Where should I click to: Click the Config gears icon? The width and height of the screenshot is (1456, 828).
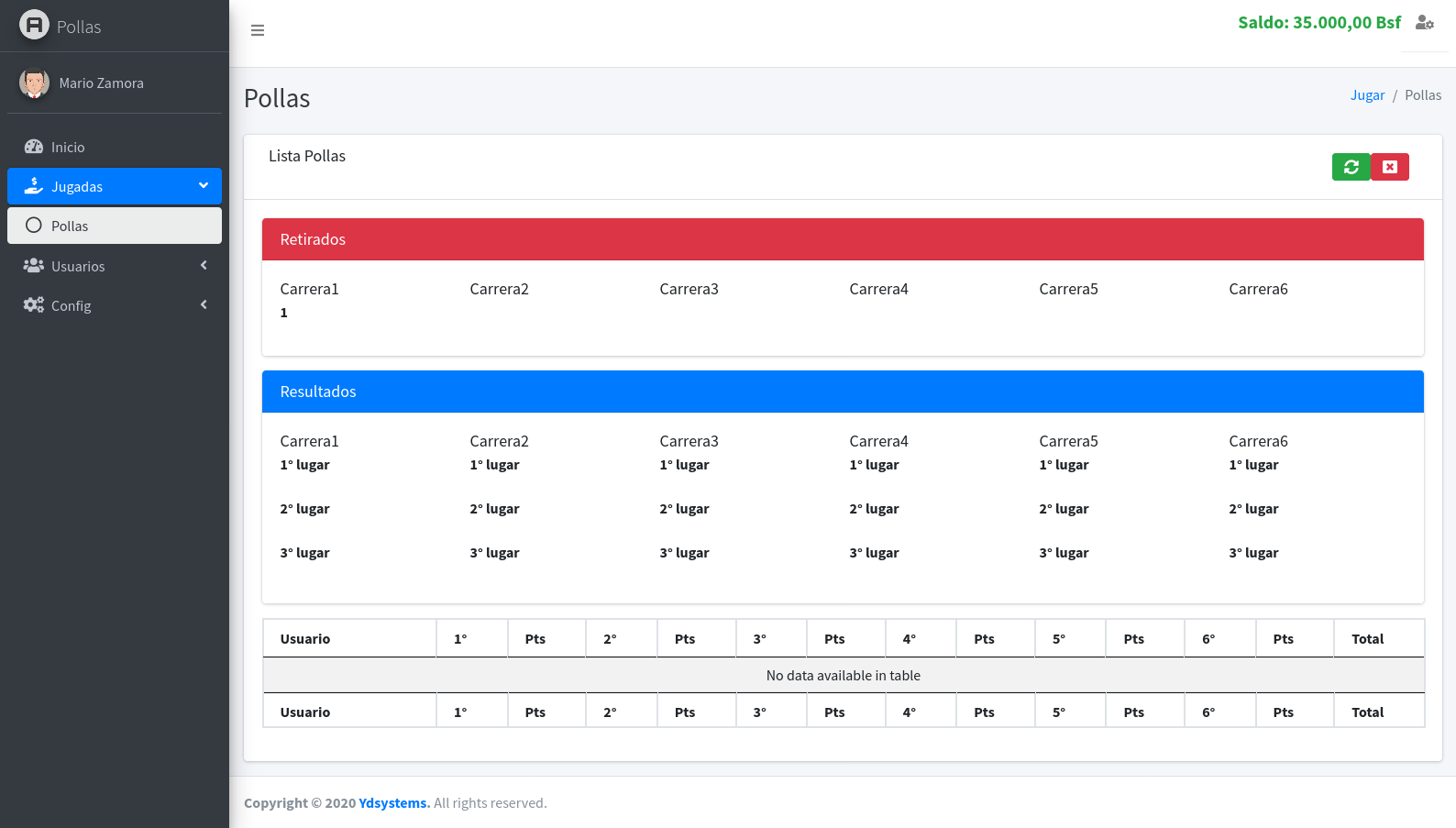[34, 305]
